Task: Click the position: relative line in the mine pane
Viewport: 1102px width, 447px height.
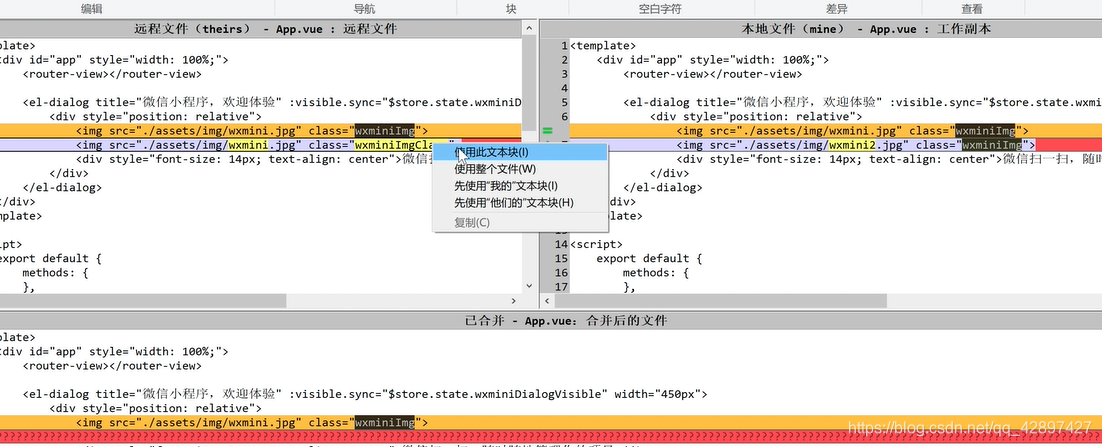Action: coord(756,116)
